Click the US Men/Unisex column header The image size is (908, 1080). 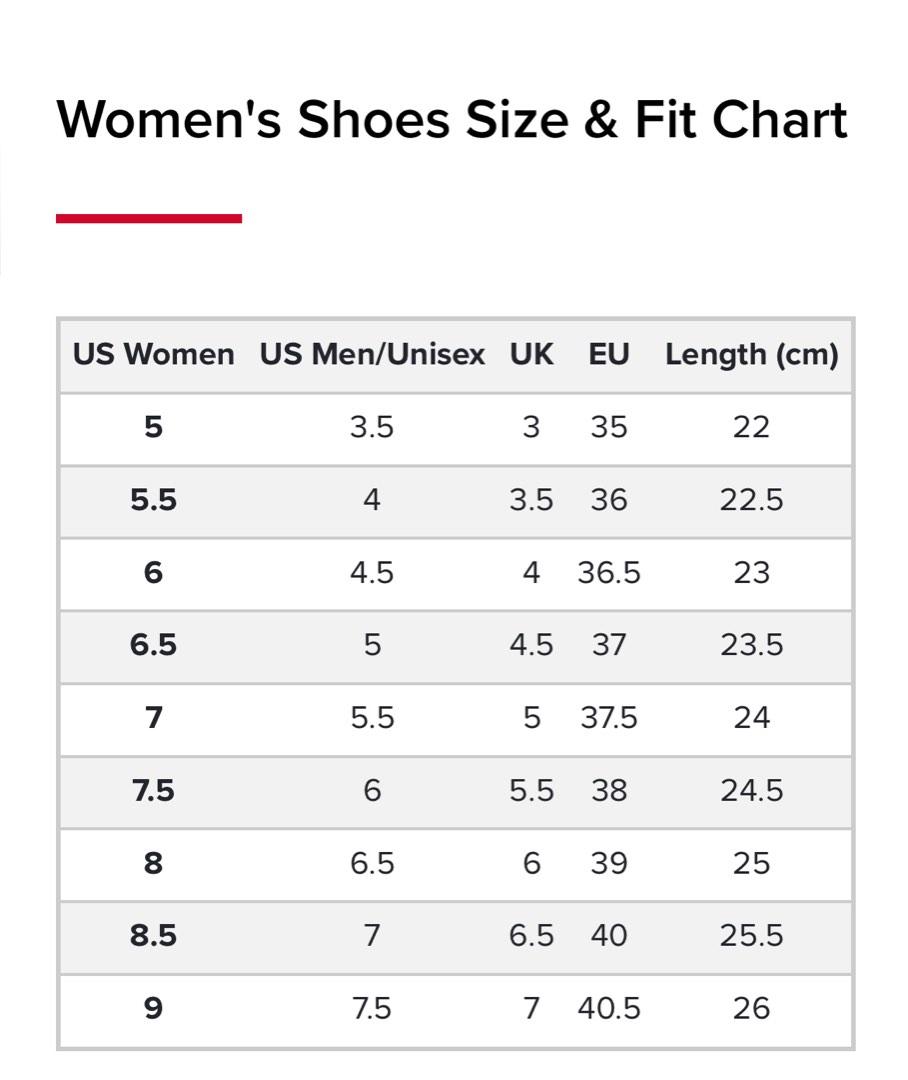pos(372,355)
